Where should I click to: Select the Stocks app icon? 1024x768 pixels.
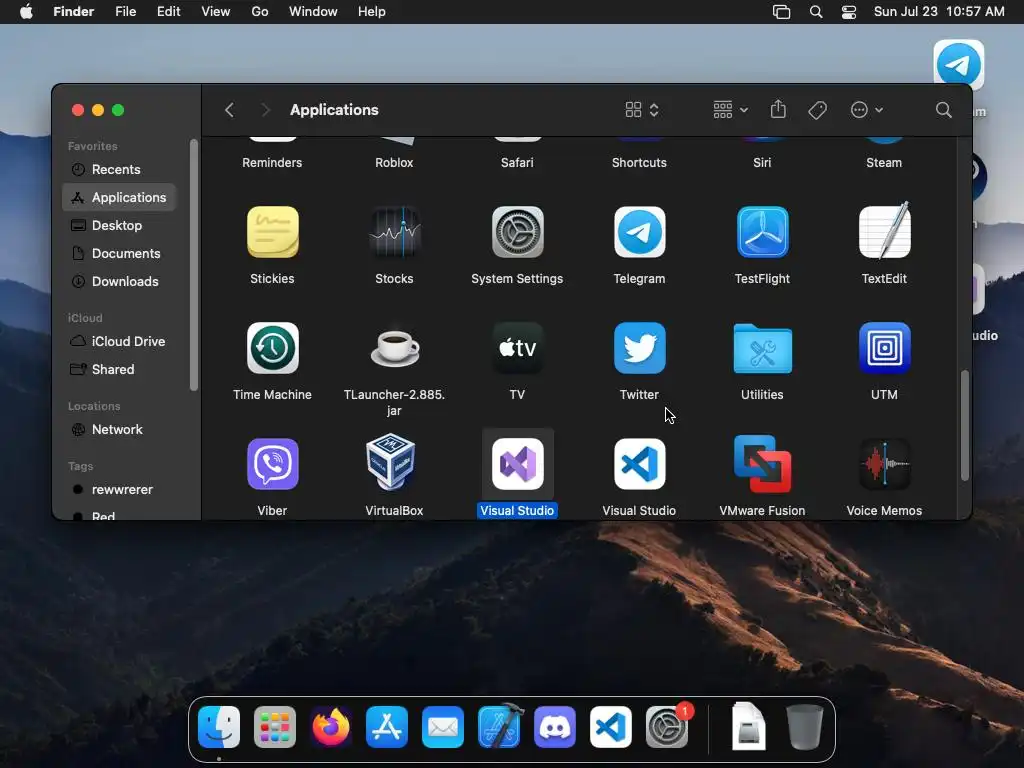[394, 232]
